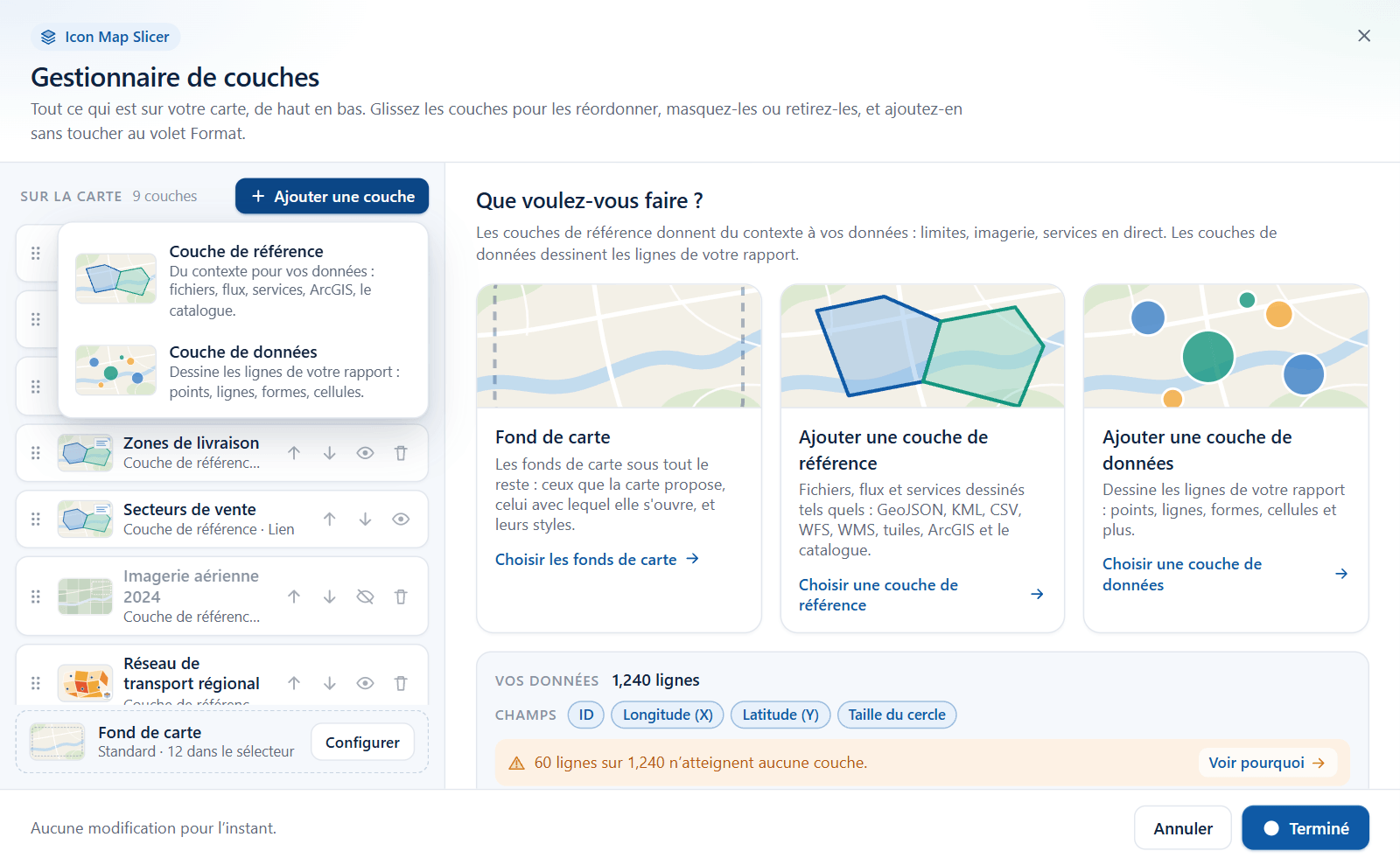This screenshot has width=1400, height=865.
Task: Move Réseau de transport régional layer down
Action: [x=330, y=683]
